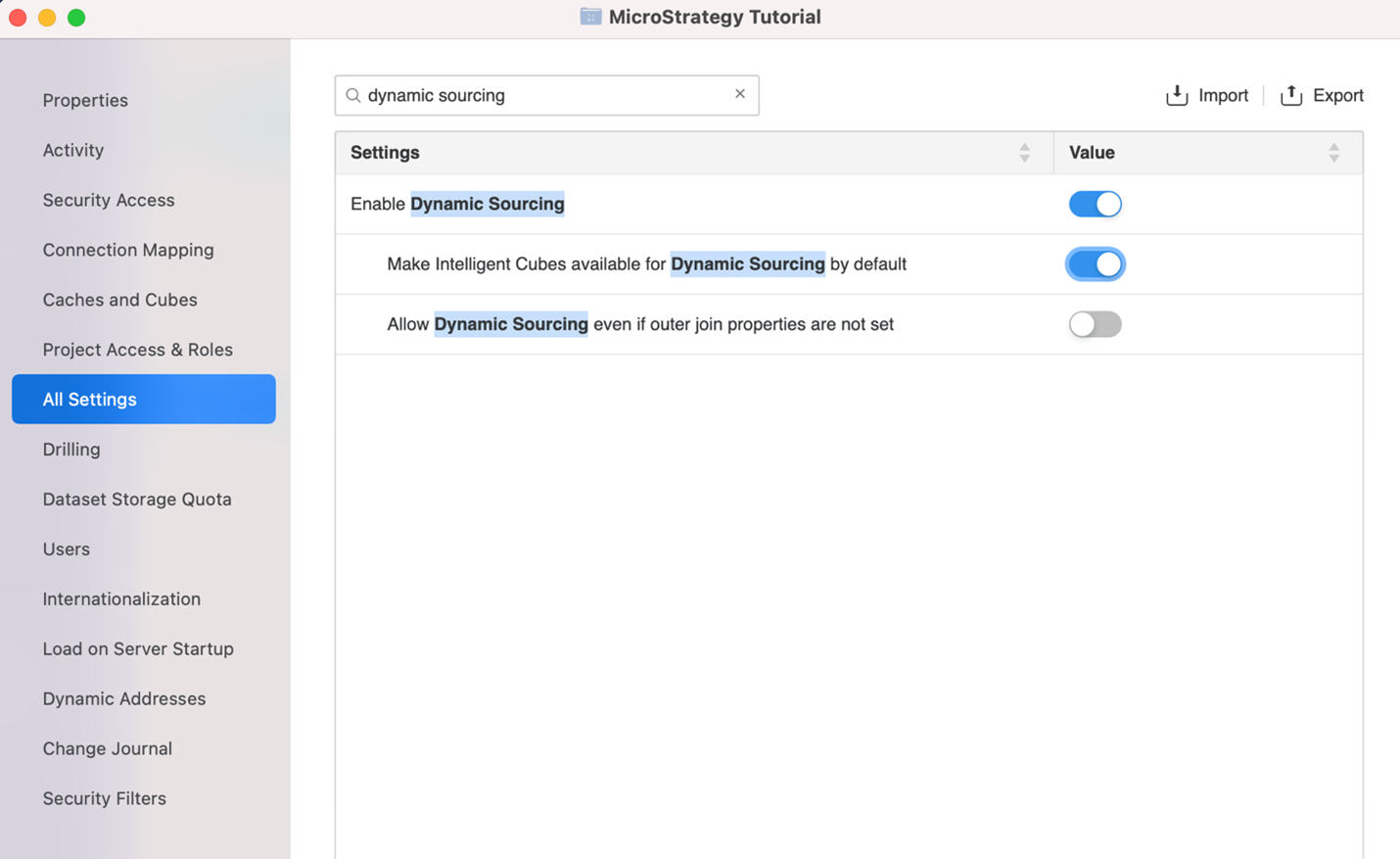The image size is (1400, 859).
Task: Open the Drilling settings
Action: click(71, 450)
